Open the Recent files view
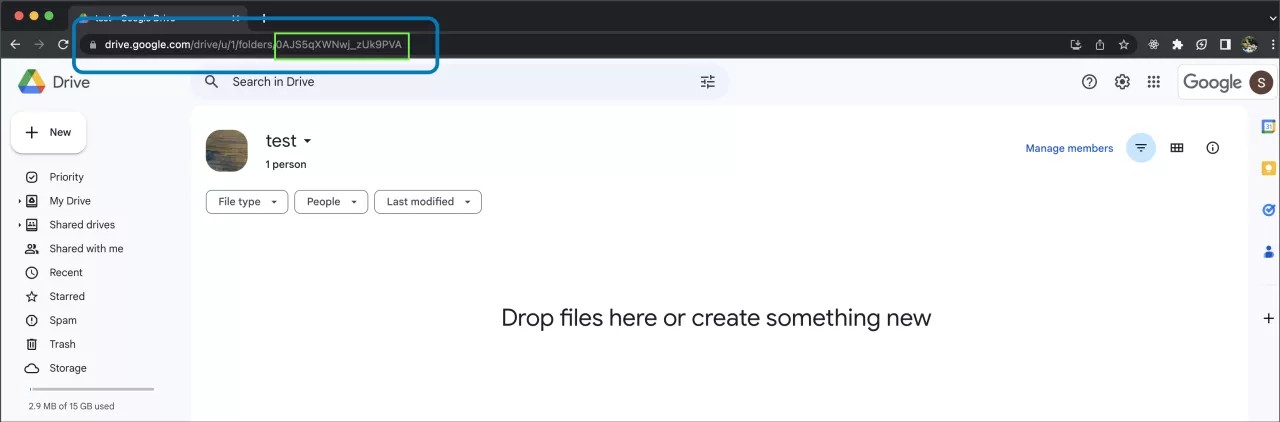Viewport: 1280px width, 422px height. tap(66, 273)
